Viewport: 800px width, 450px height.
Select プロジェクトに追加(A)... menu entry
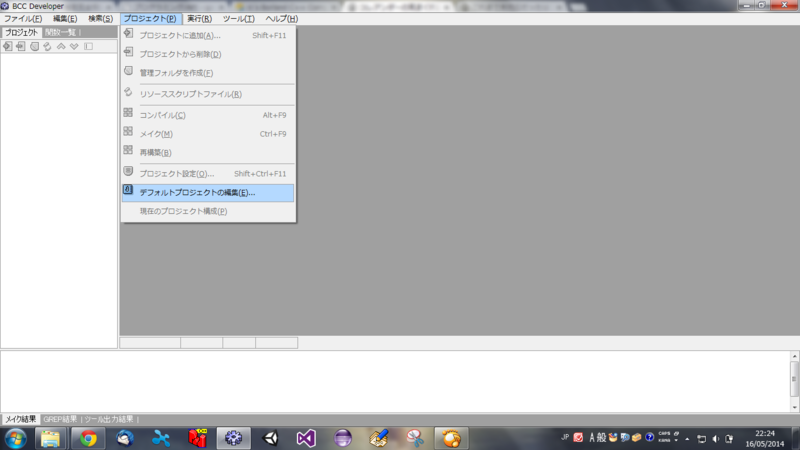[208, 35]
